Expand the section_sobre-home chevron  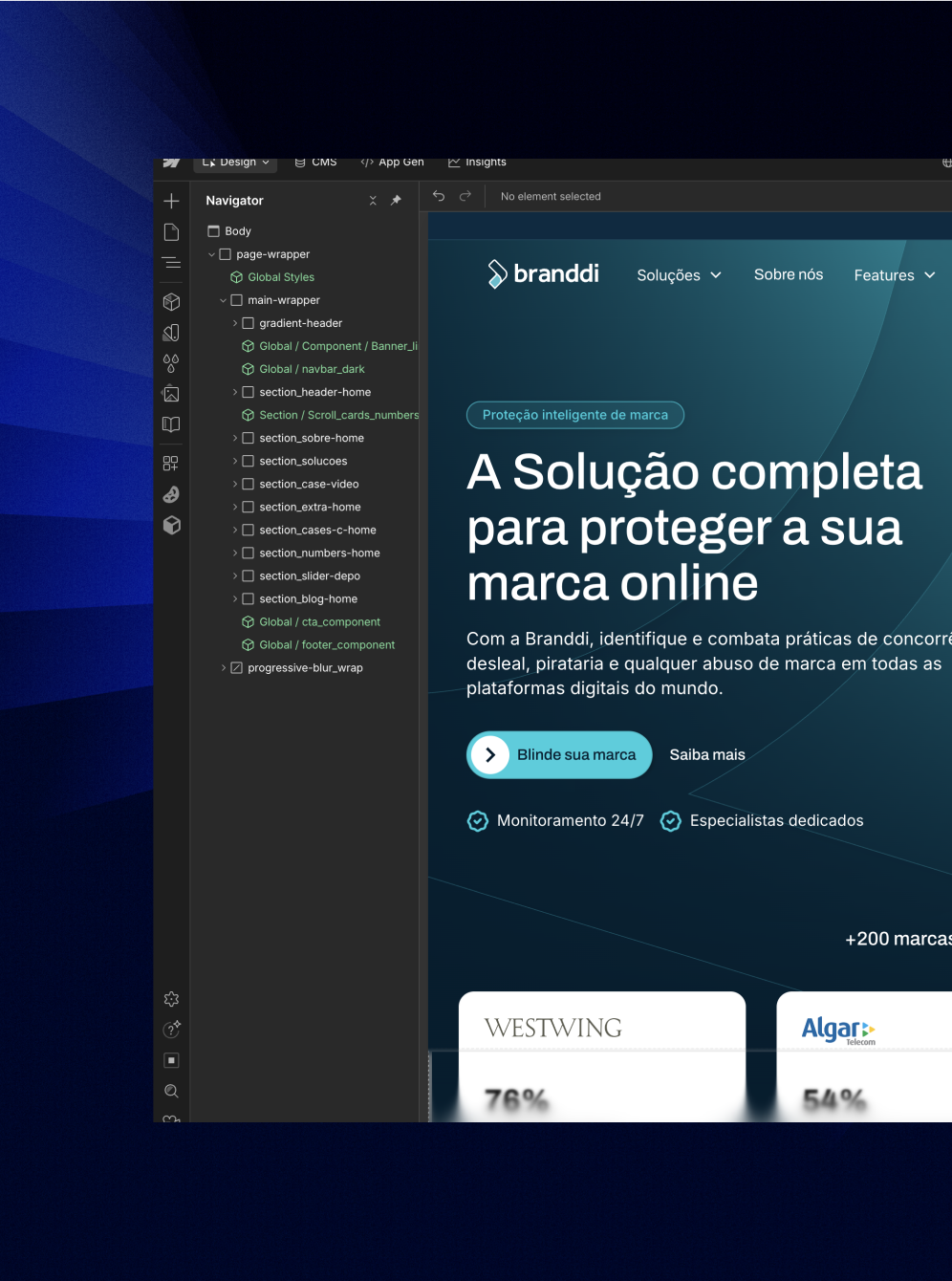[234, 438]
